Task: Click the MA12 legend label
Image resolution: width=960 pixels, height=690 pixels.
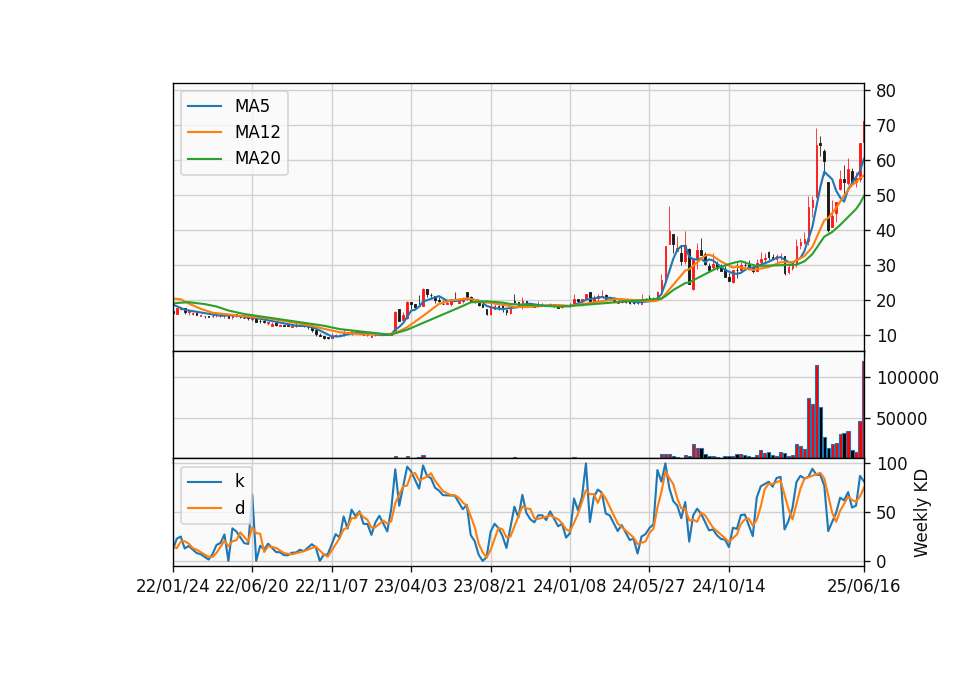Action: point(257,132)
